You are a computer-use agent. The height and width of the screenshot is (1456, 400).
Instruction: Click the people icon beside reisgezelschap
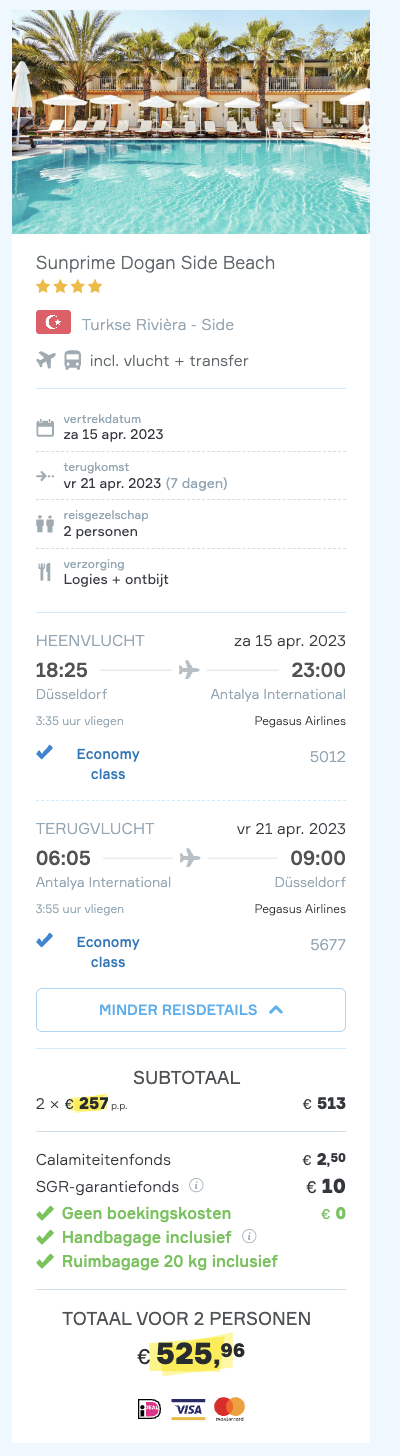point(45,524)
